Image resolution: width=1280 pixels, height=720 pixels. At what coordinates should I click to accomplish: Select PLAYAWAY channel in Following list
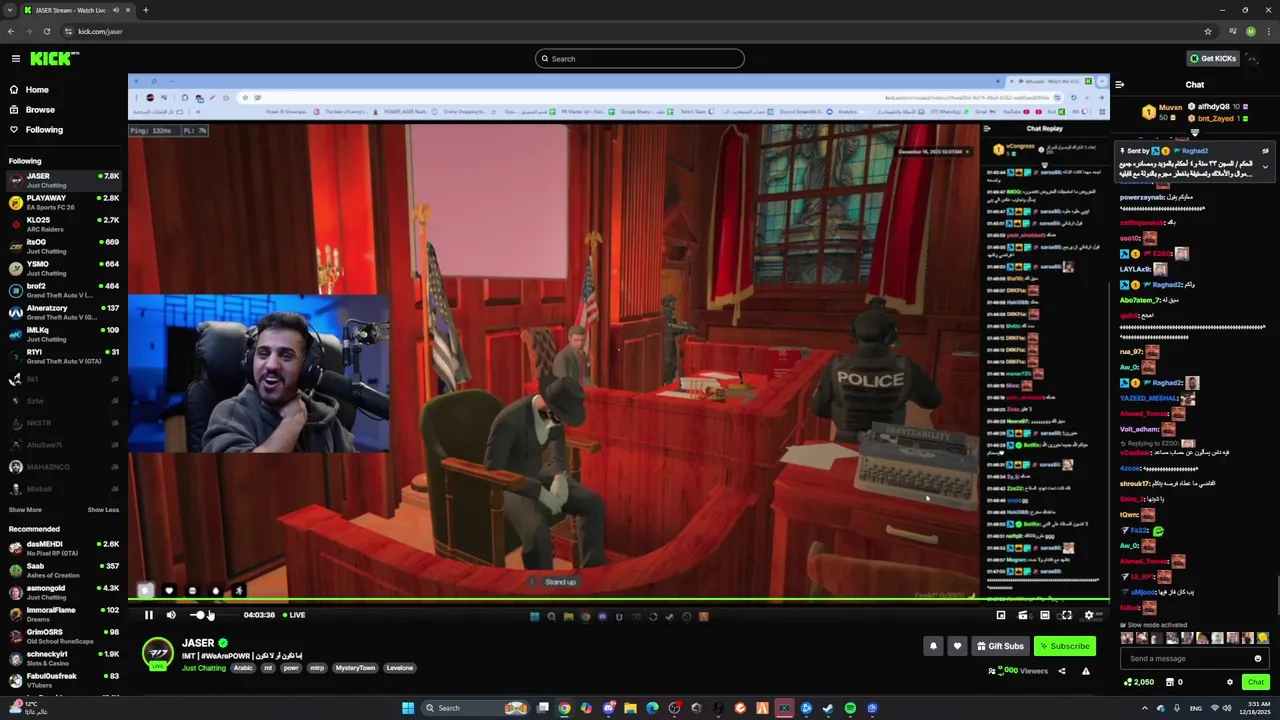click(x=64, y=202)
